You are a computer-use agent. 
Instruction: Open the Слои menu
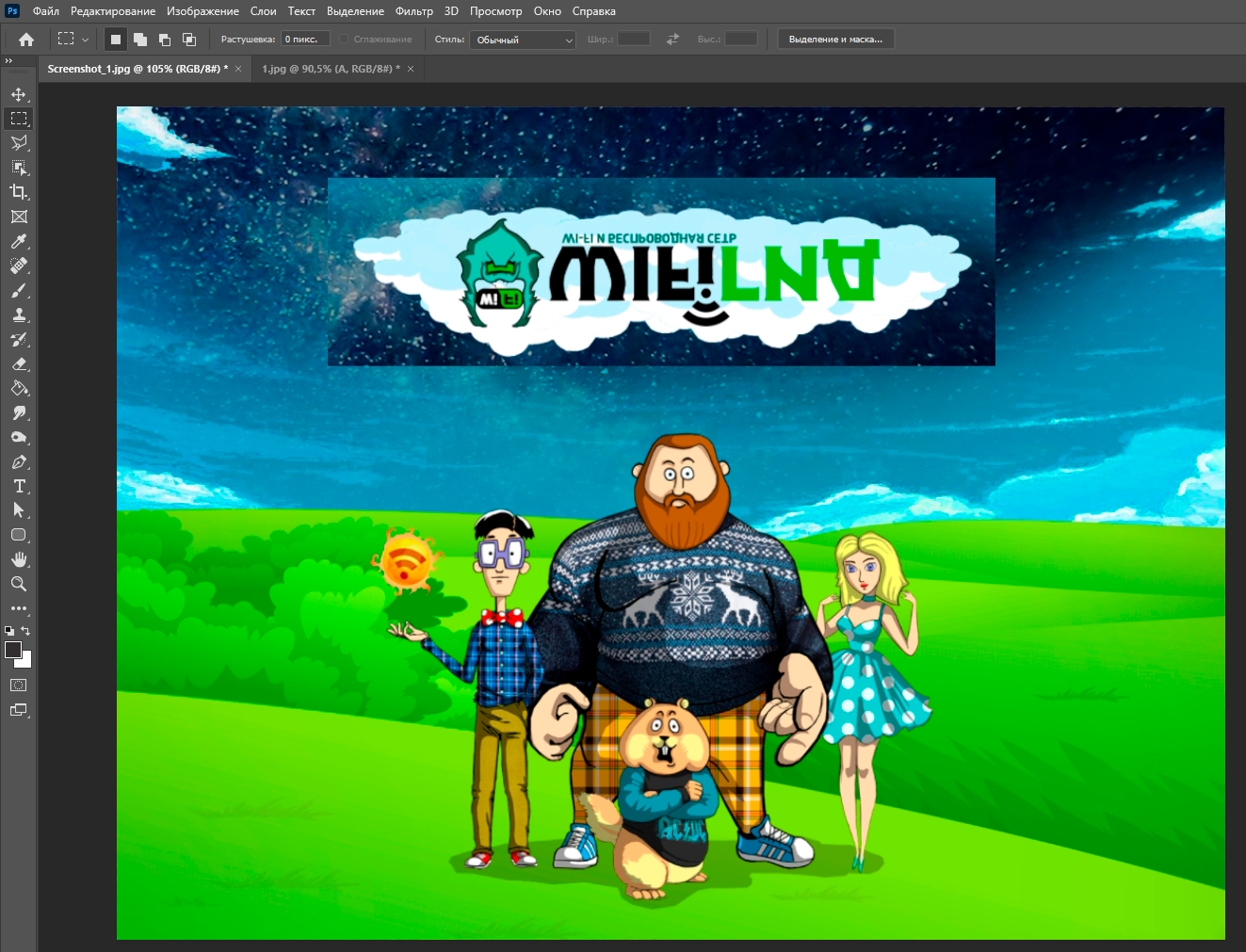click(264, 11)
